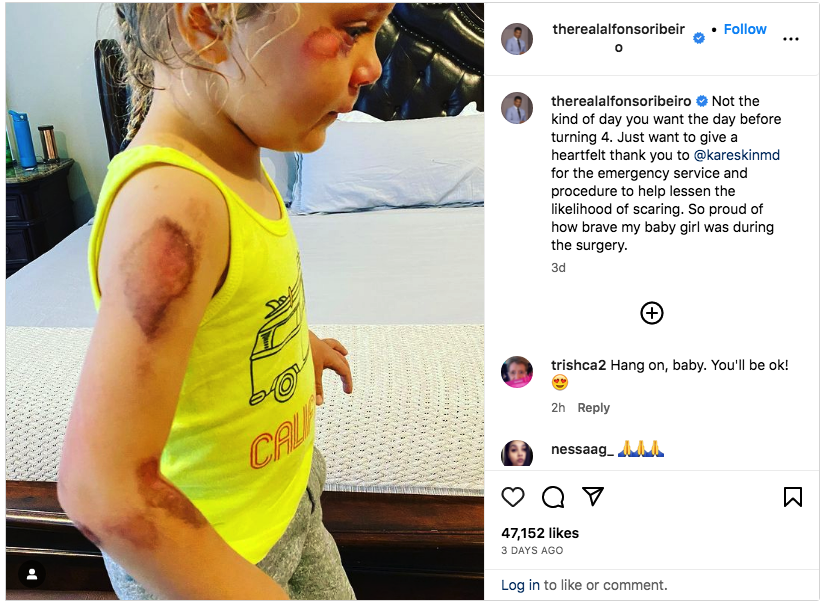Screen dimensions: 826x605
Task: Follow therealalfonsoribeiro account
Action: point(745,30)
